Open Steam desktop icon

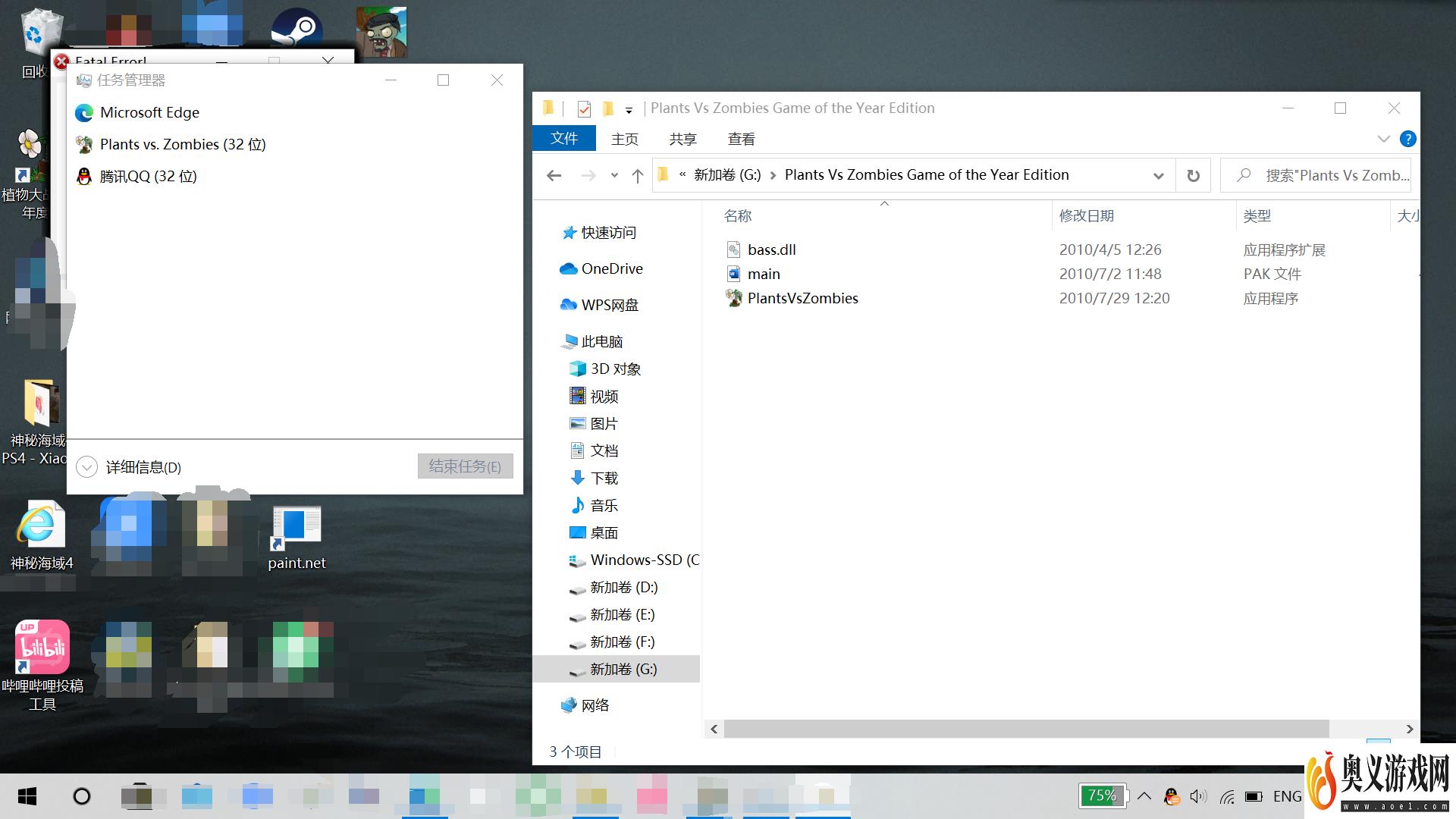(297, 29)
